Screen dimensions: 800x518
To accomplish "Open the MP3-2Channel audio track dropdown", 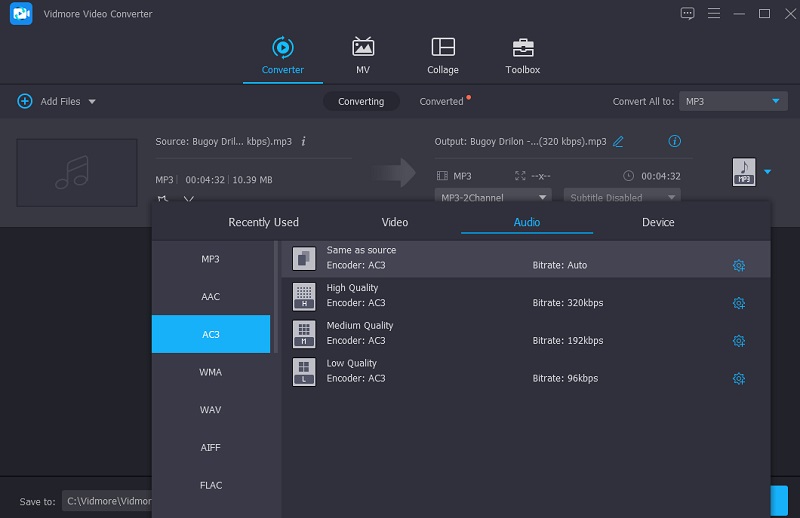I will pyautogui.click(x=494, y=198).
